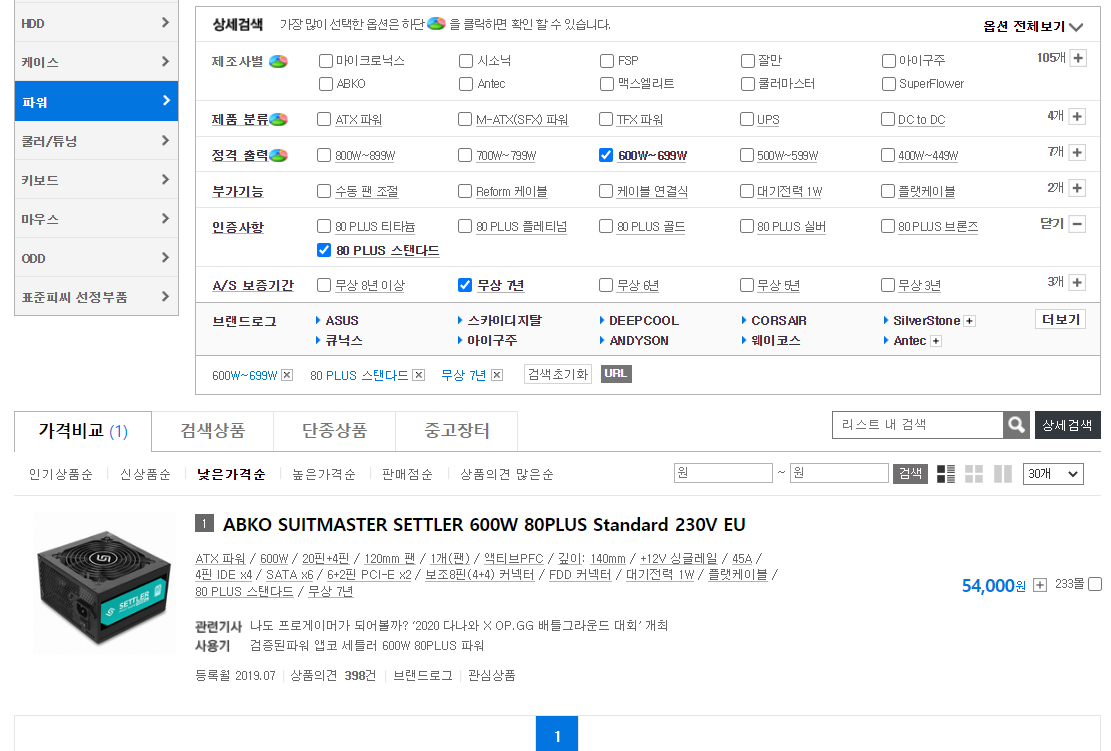The width and height of the screenshot is (1111, 751).
Task: Open the 30개 items-per-page dropdown
Action: (x=1054, y=474)
